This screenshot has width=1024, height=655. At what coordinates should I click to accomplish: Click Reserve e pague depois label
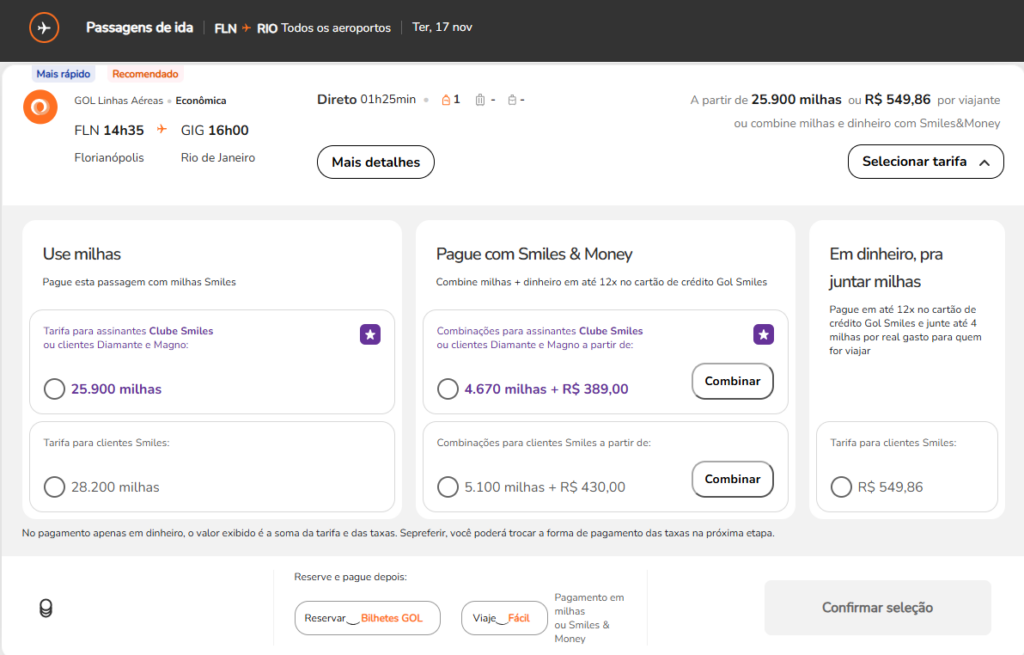tap(351, 577)
